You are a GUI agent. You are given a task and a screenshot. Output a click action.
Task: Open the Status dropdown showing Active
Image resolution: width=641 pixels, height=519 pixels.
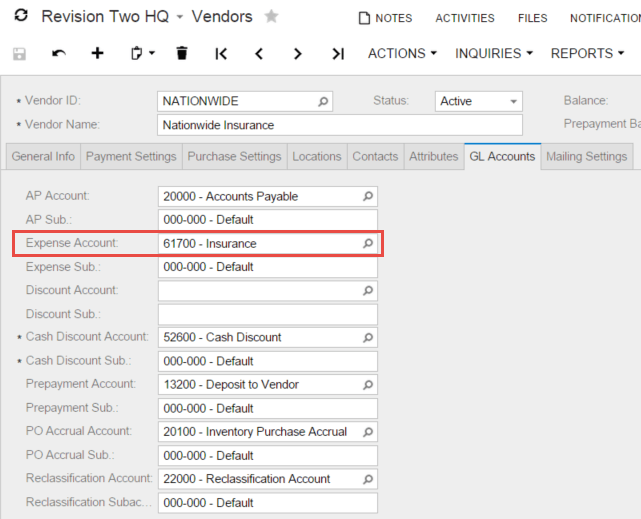478,101
